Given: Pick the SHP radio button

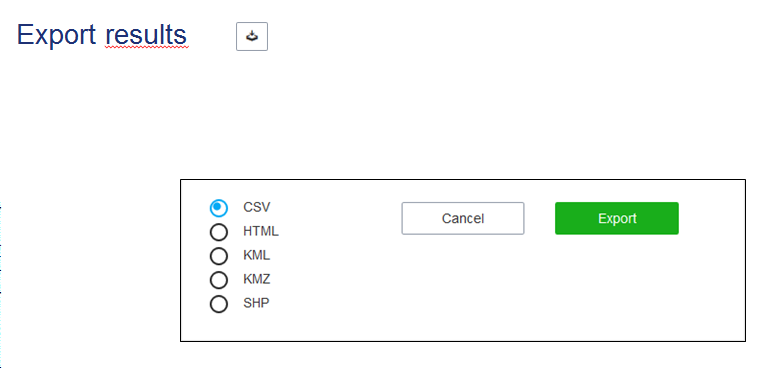Looking at the screenshot, I should click(218, 304).
